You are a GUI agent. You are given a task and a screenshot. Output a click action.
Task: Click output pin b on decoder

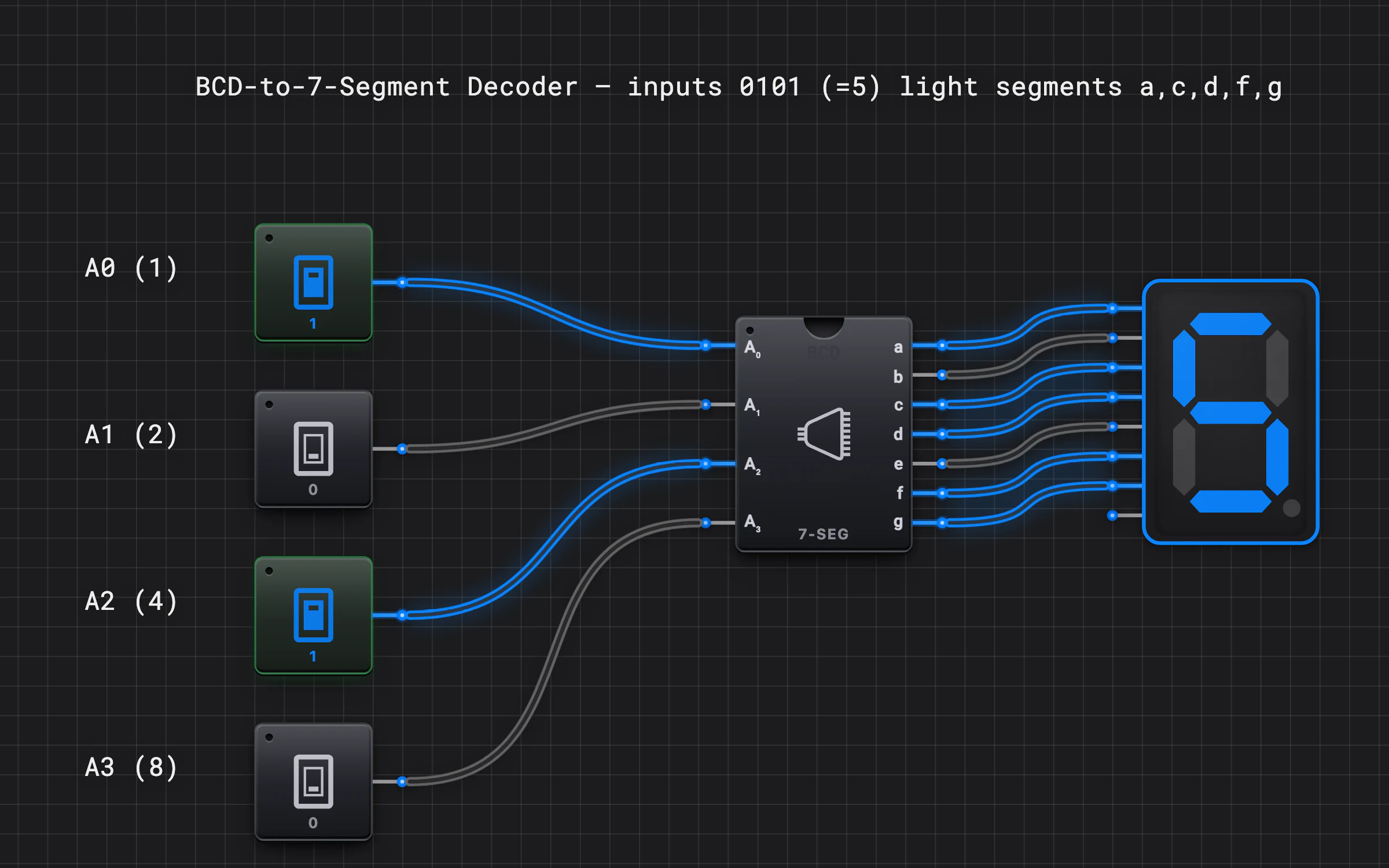point(942,375)
